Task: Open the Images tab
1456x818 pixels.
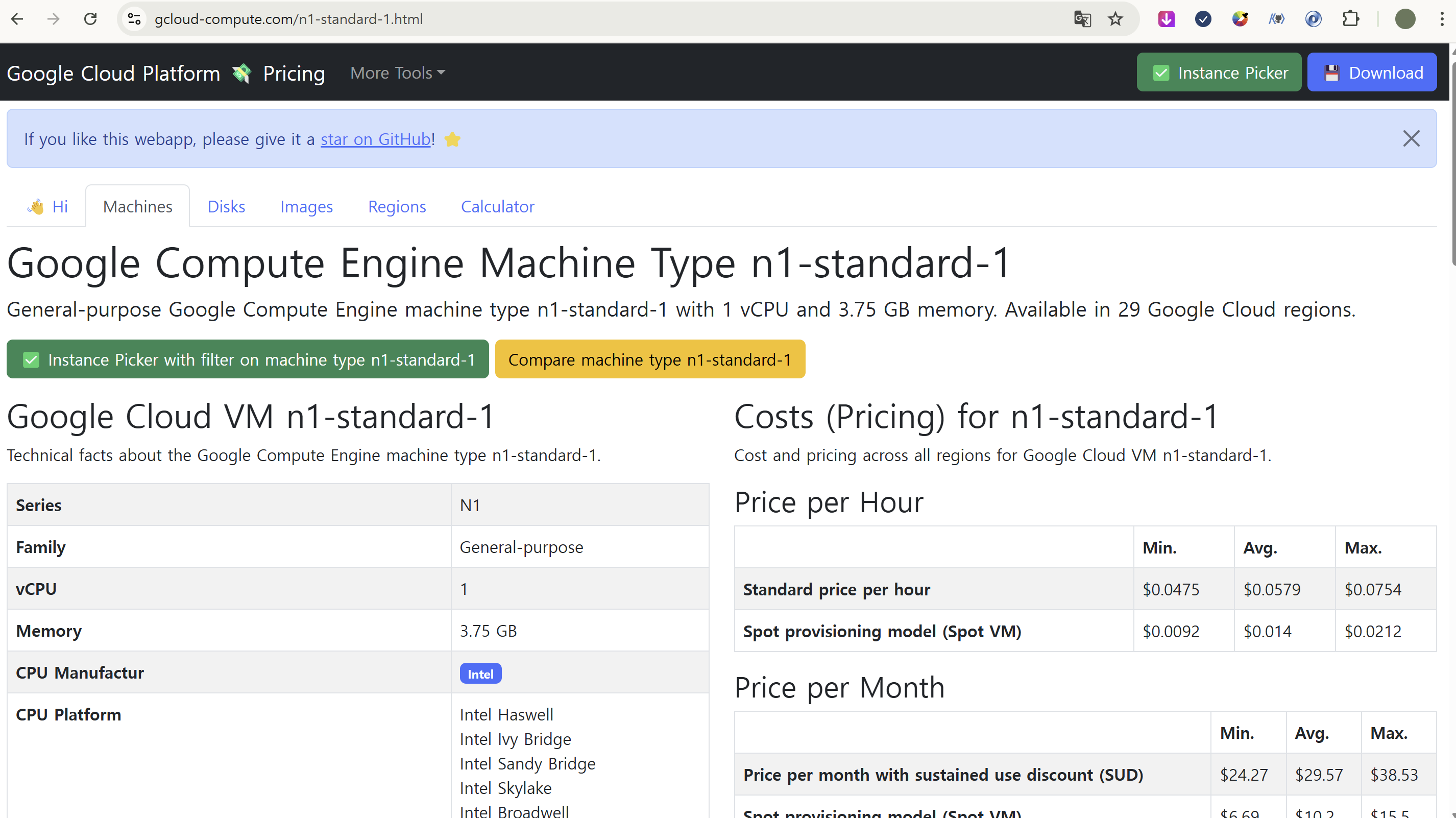Action: (x=306, y=206)
